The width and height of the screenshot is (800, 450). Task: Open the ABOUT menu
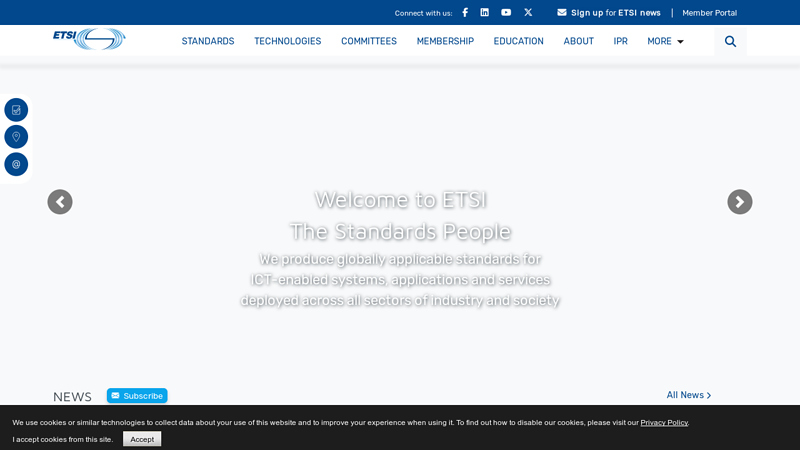[579, 41]
